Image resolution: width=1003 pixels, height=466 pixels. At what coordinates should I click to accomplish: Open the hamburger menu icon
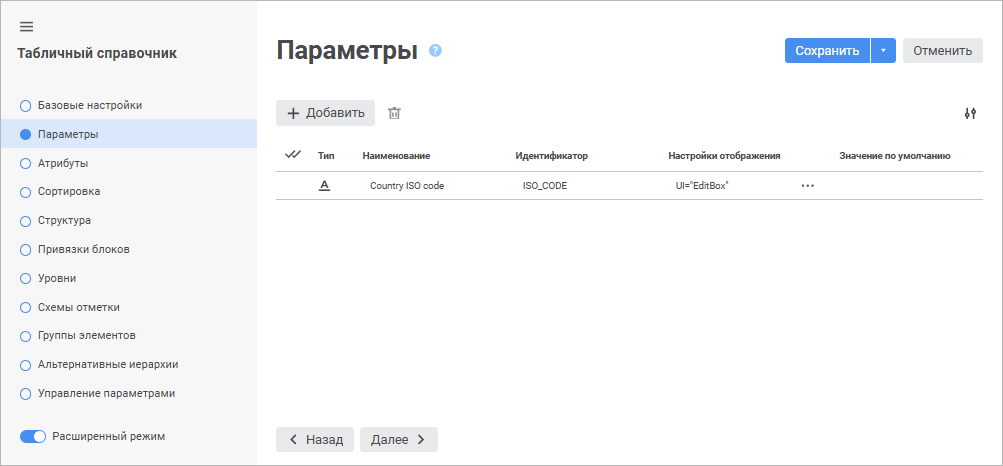[x=26, y=27]
